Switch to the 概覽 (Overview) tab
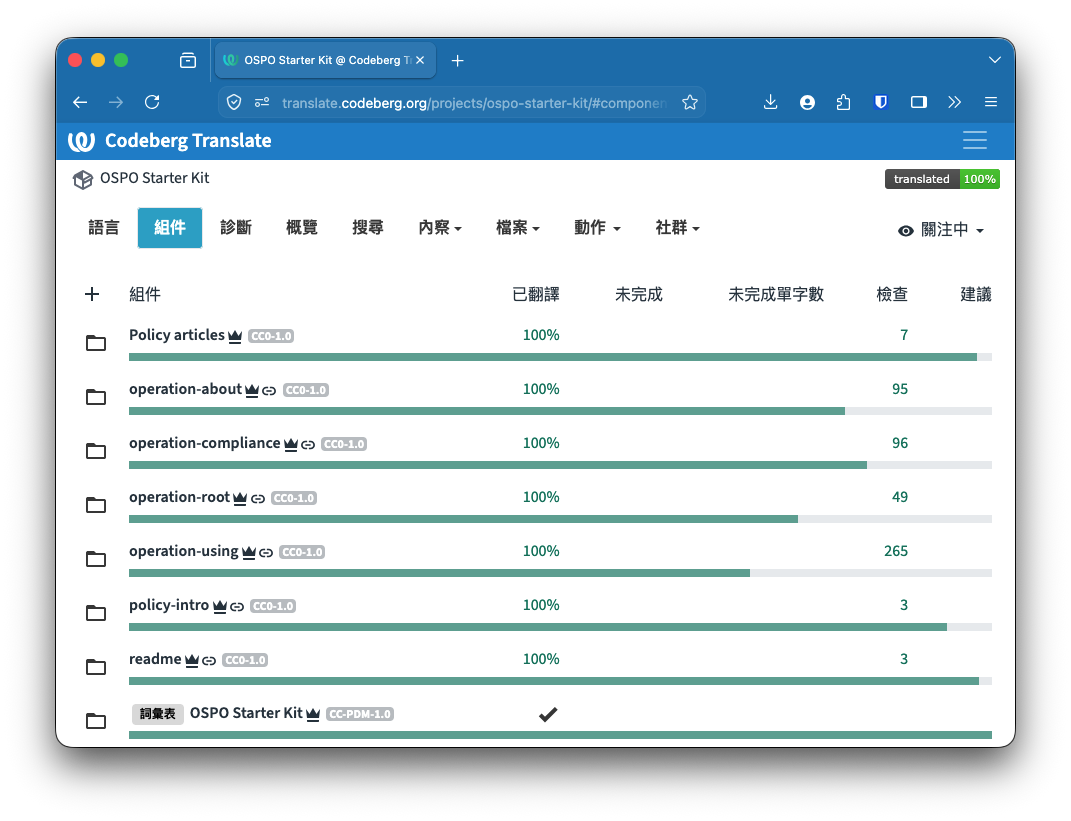 click(x=302, y=227)
